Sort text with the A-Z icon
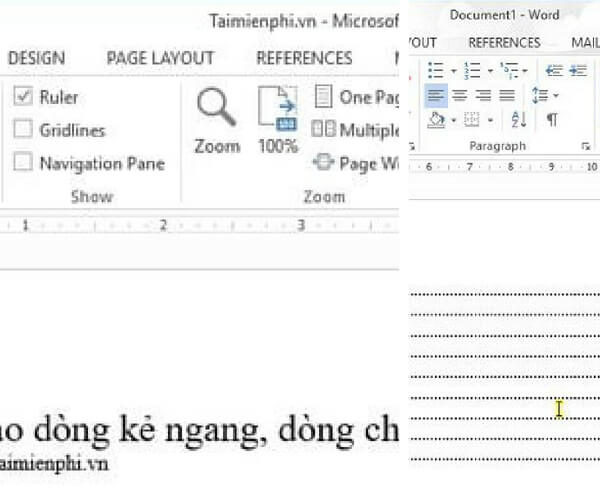 519,120
